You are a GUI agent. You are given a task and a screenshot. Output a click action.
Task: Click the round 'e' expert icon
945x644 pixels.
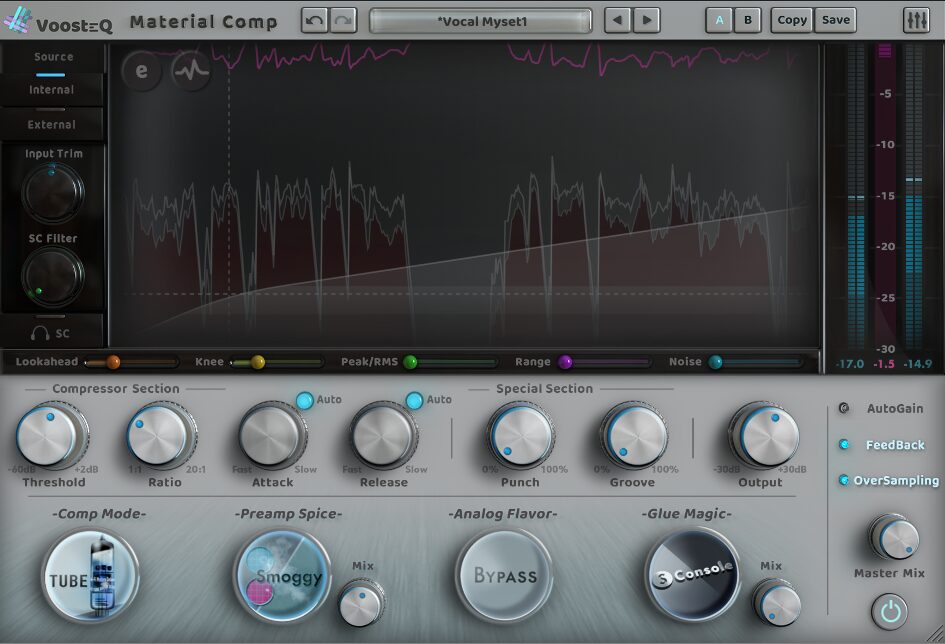click(142, 72)
